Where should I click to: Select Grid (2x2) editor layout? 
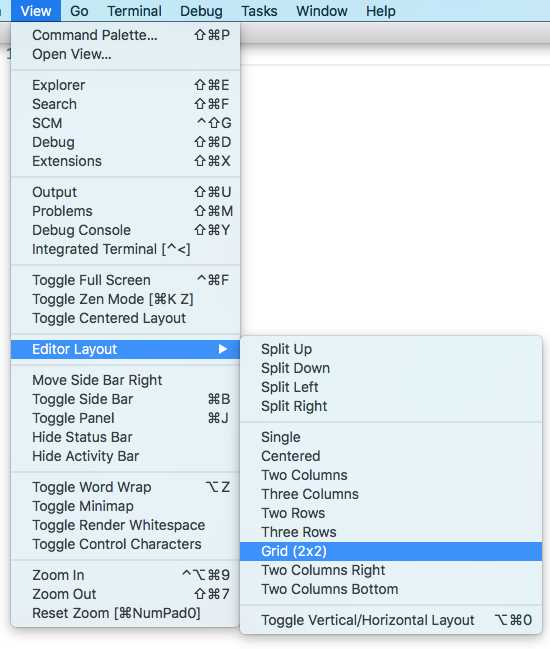[391, 551]
